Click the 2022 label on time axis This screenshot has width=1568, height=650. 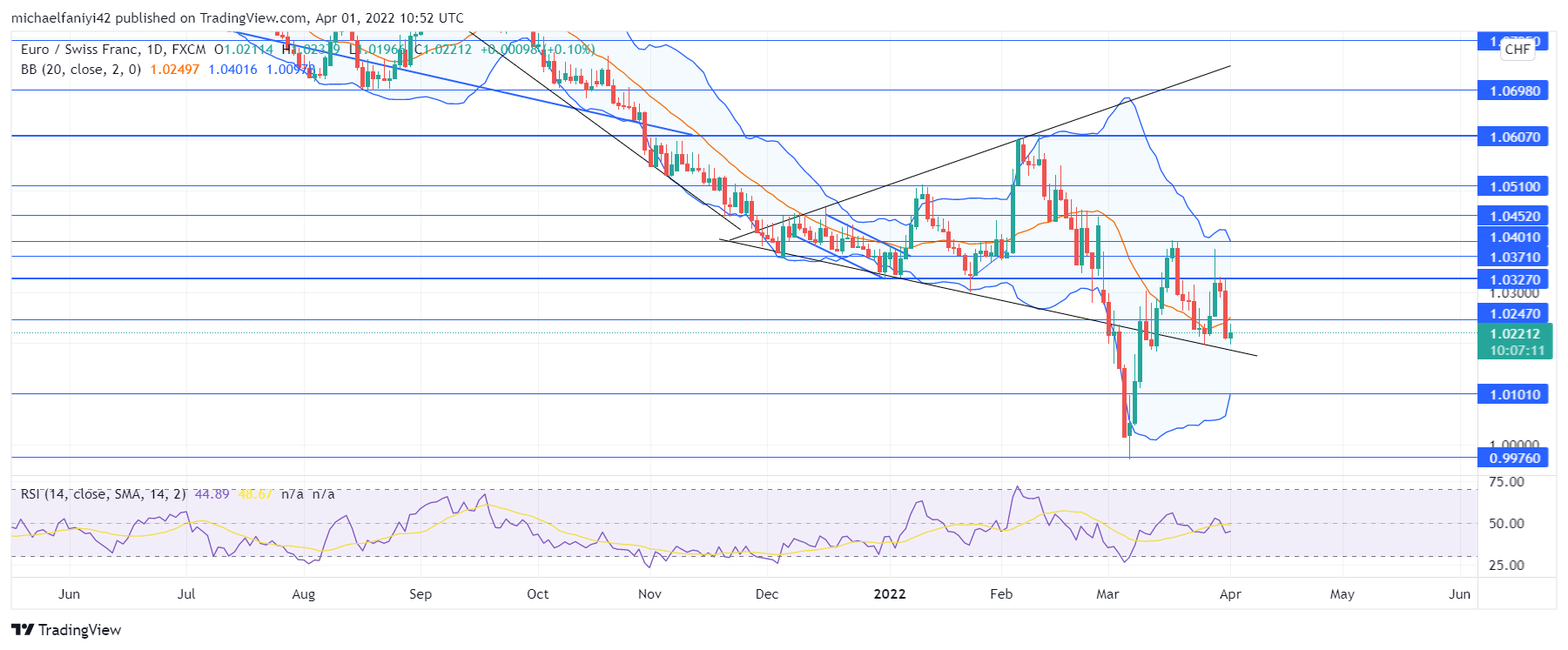(x=890, y=594)
